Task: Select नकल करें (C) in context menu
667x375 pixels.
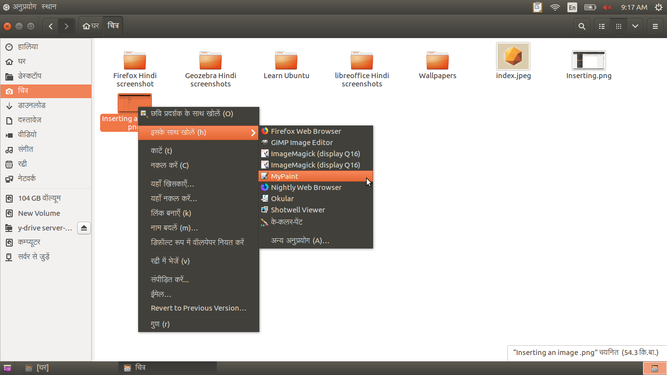Action: (x=199, y=165)
